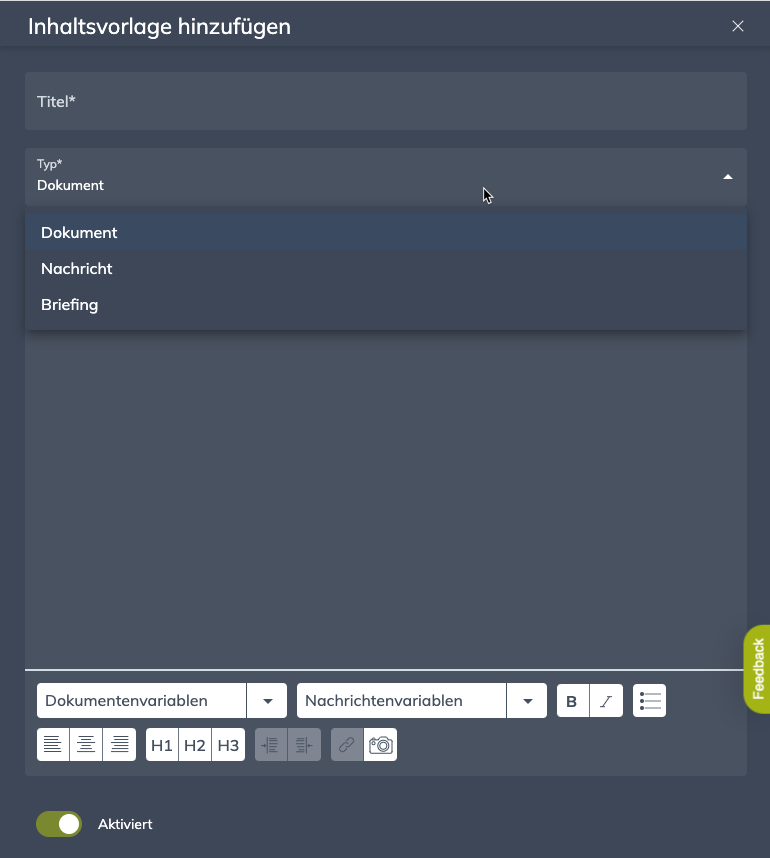Open the Nachrichtenvariablen dropdown arrow
Viewport: 770px width, 858px height.
[527, 701]
